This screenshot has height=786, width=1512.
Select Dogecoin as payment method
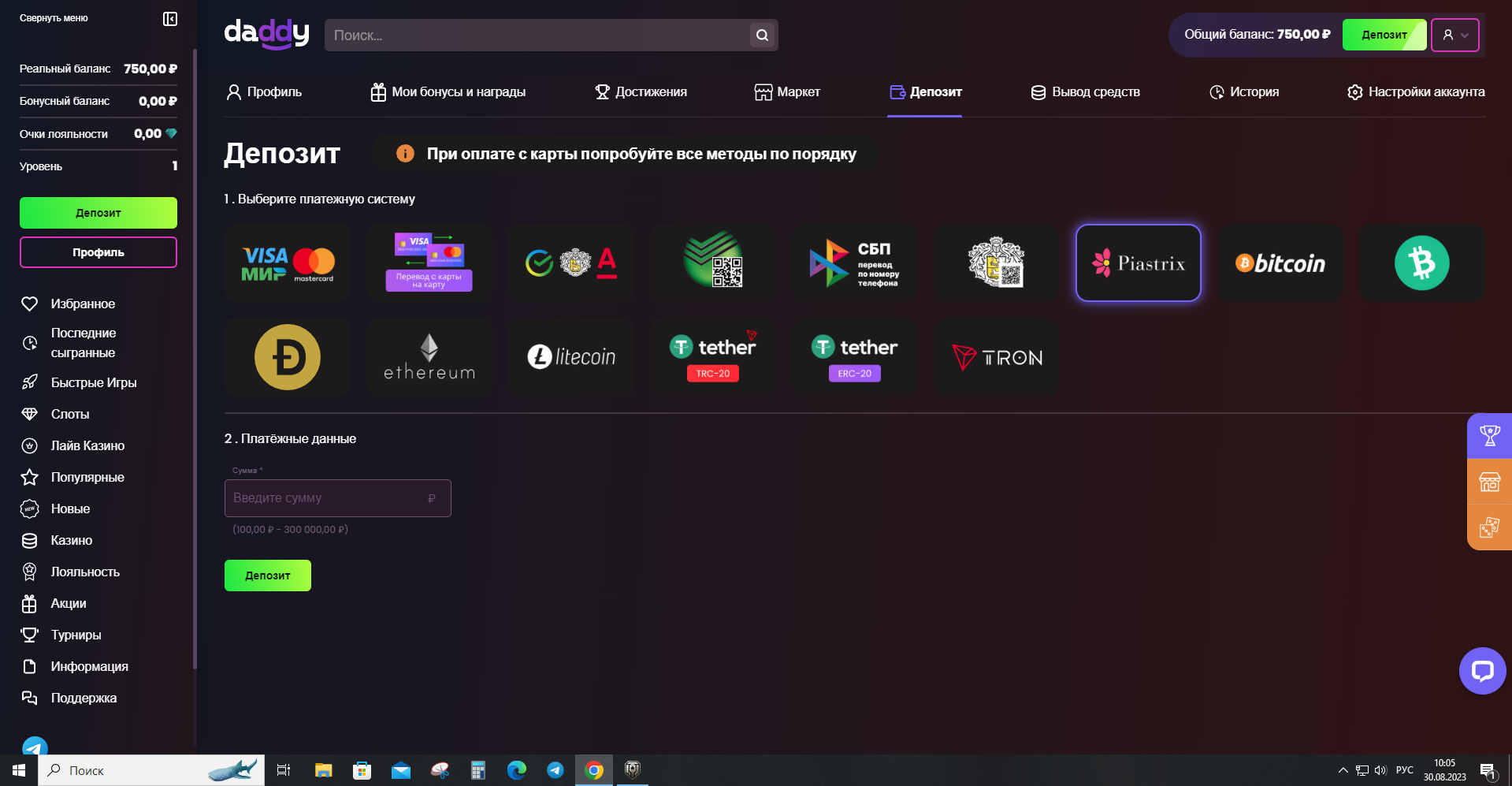click(287, 357)
